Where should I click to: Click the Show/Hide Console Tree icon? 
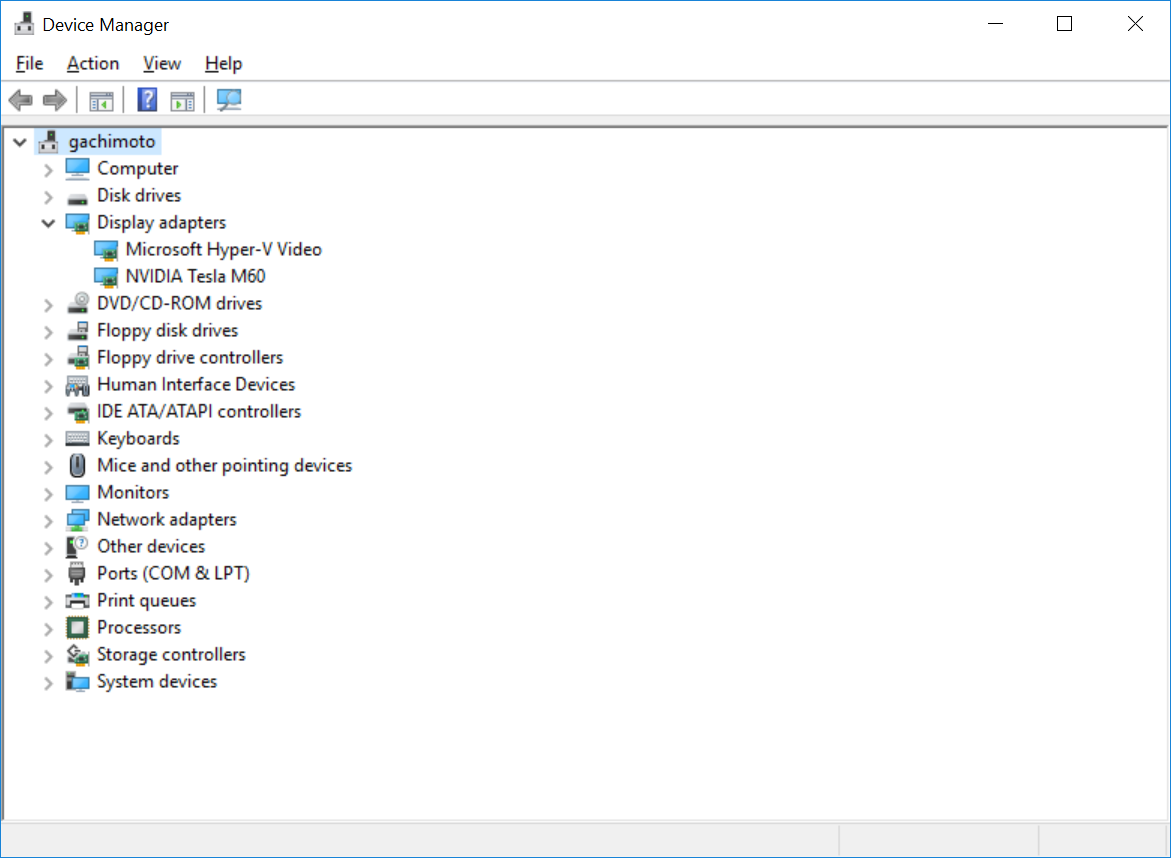click(101, 100)
